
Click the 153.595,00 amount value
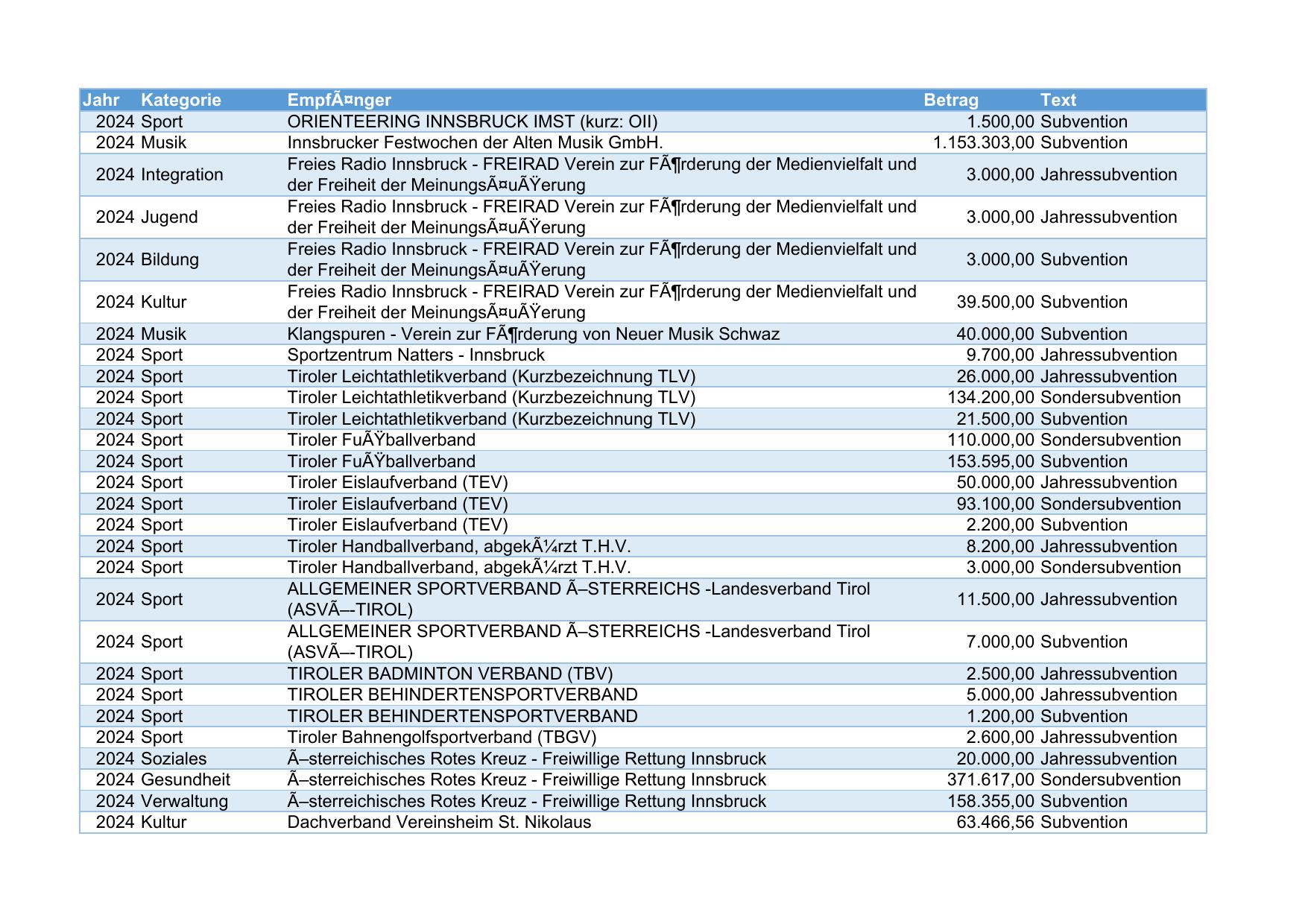pos(991,461)
